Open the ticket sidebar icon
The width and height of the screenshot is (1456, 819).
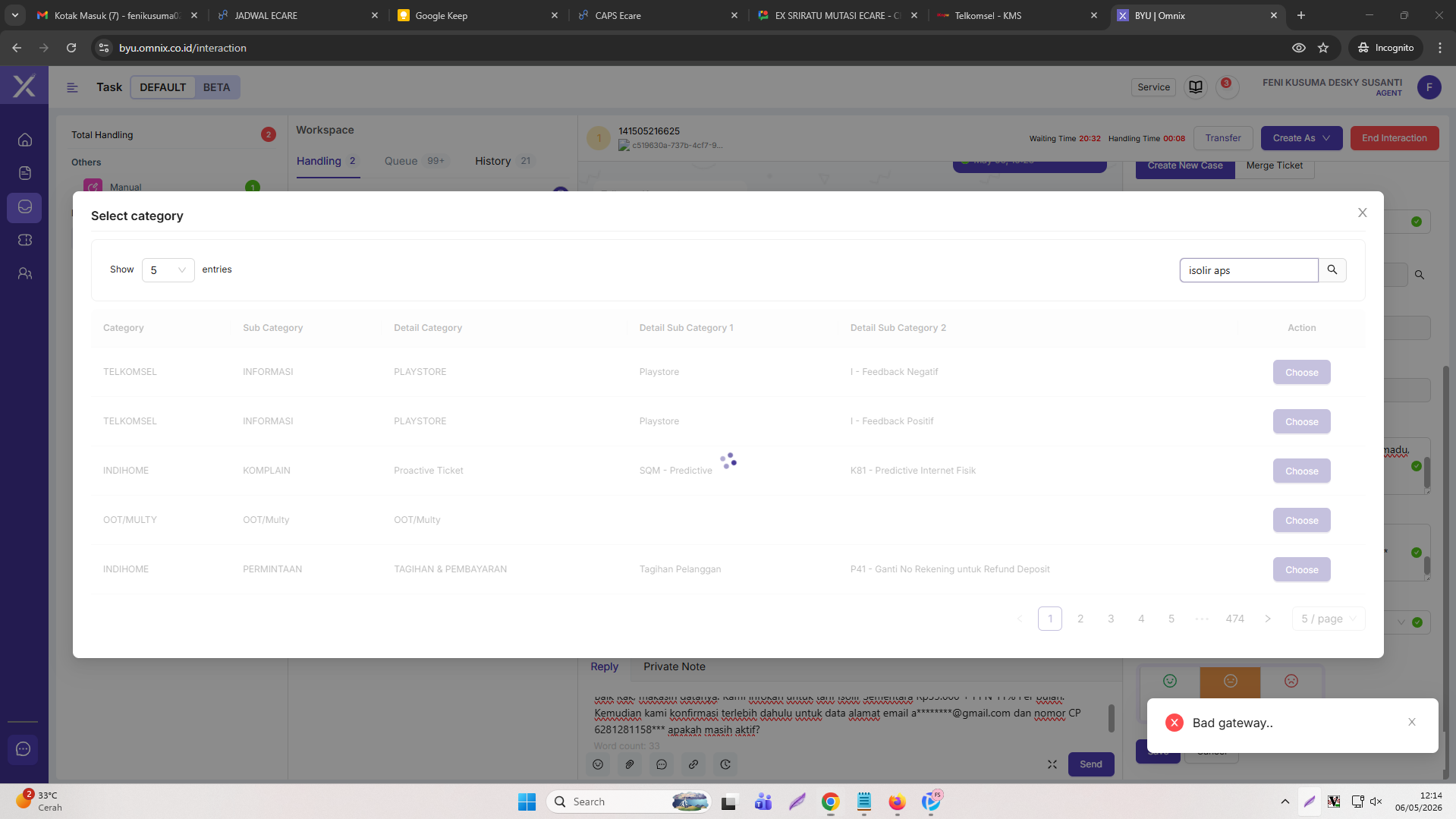coord(24,240)
